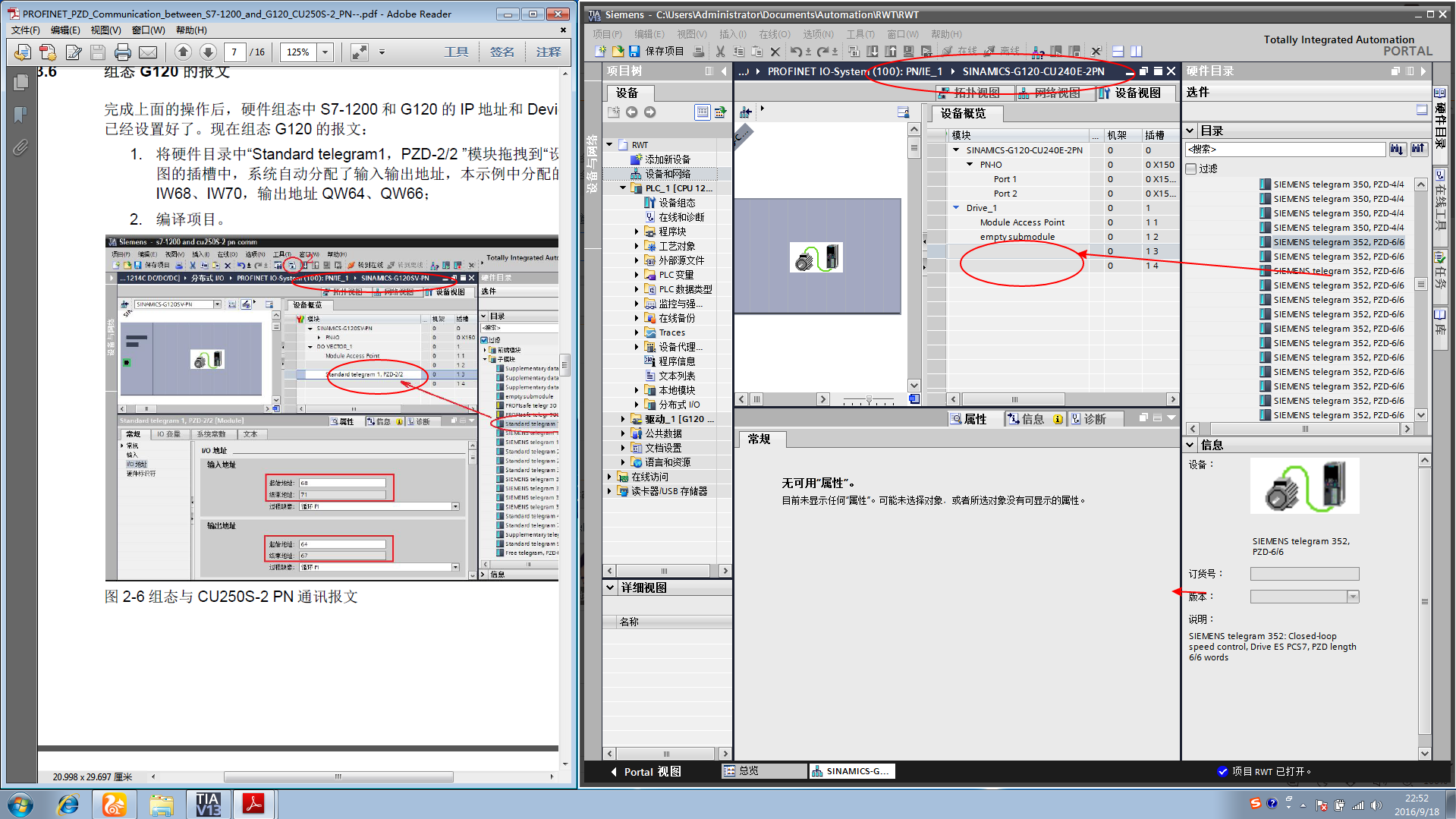Open the page thumbnails sidebar icon in Reader
Image resolution: width=1456 pixels, height=819 pixels.
point(20,82)
